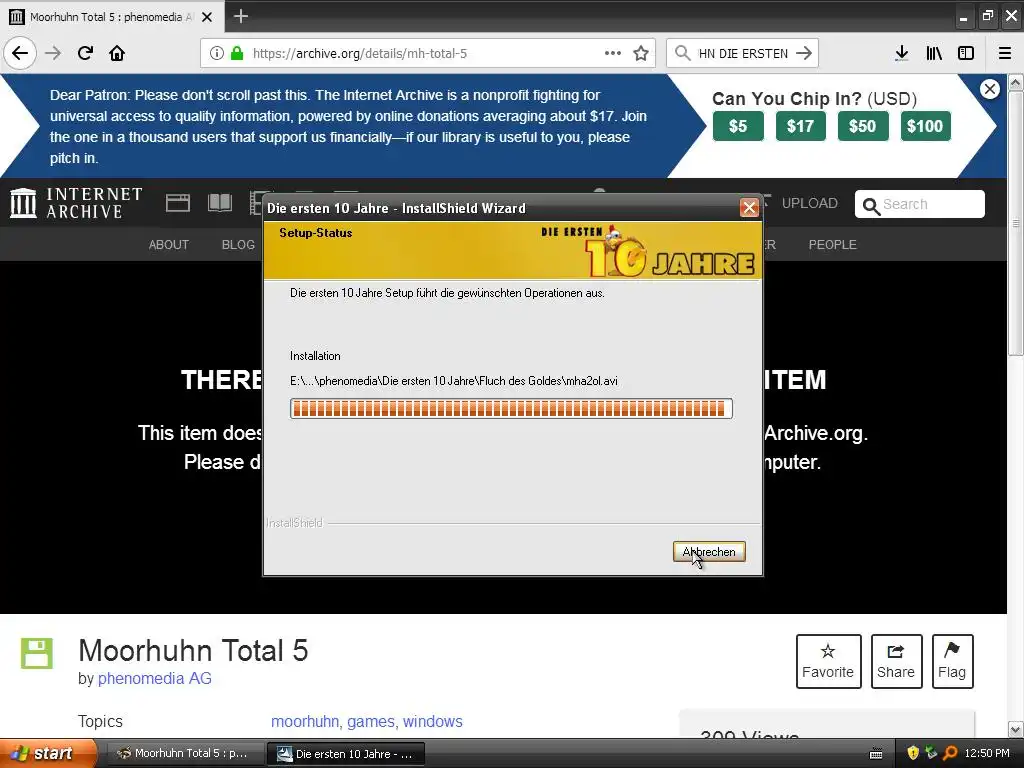Open the BLOG menu item
Screen dimensions: 1024x768
point(238,244)
